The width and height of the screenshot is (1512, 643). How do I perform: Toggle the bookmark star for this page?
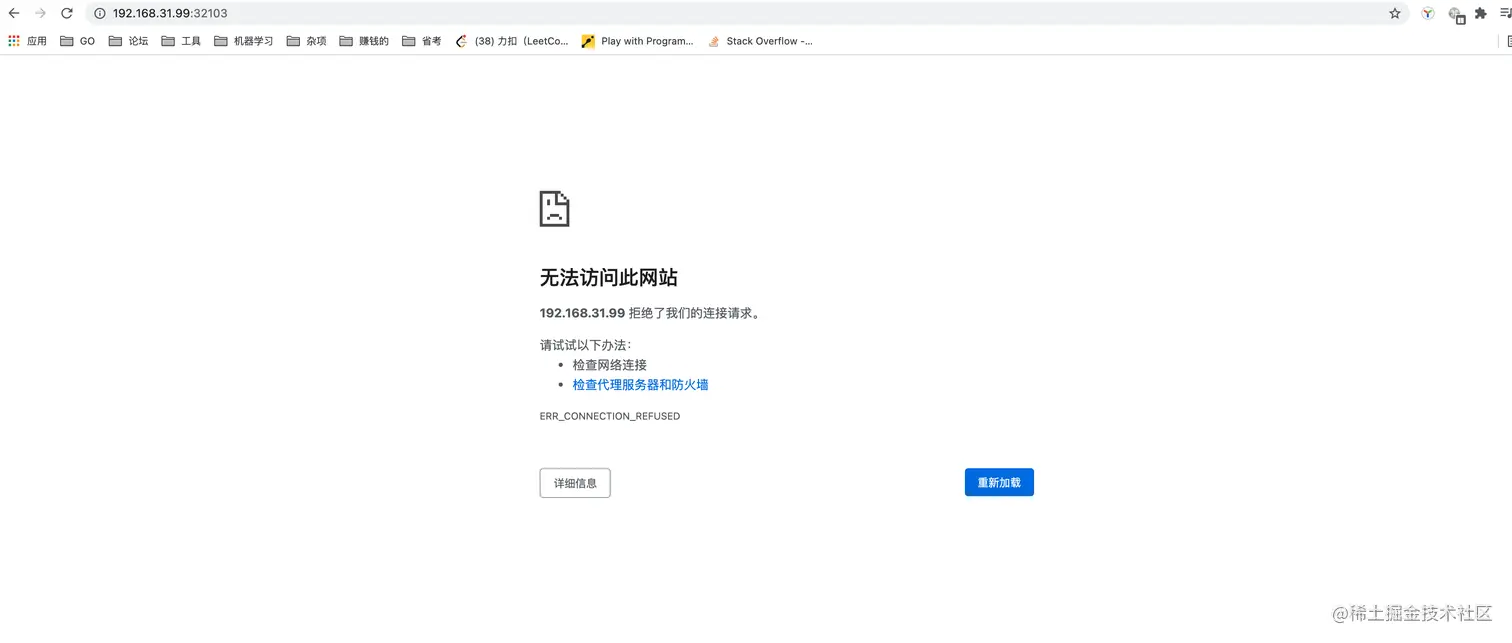1394,14
